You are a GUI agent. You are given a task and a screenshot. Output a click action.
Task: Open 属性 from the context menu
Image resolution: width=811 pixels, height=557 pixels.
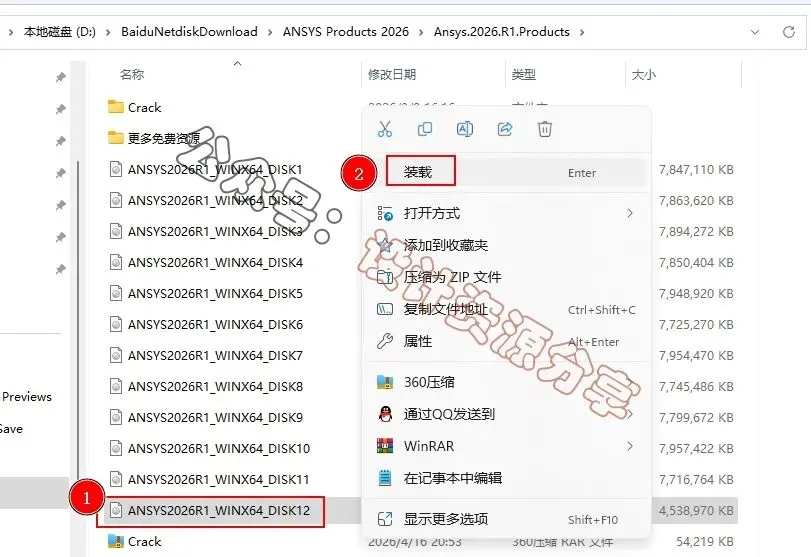coord(507,341)
